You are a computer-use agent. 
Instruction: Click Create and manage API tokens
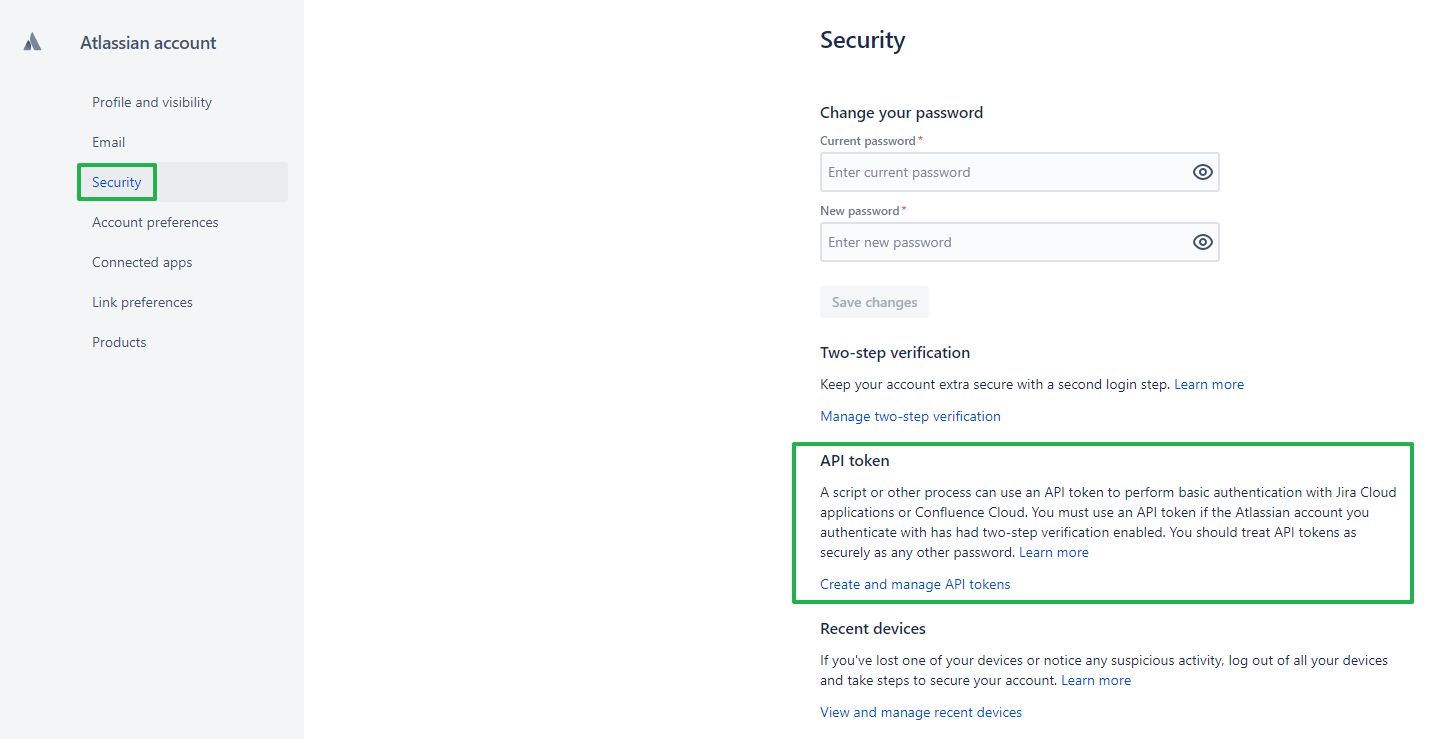coord(915,584)
